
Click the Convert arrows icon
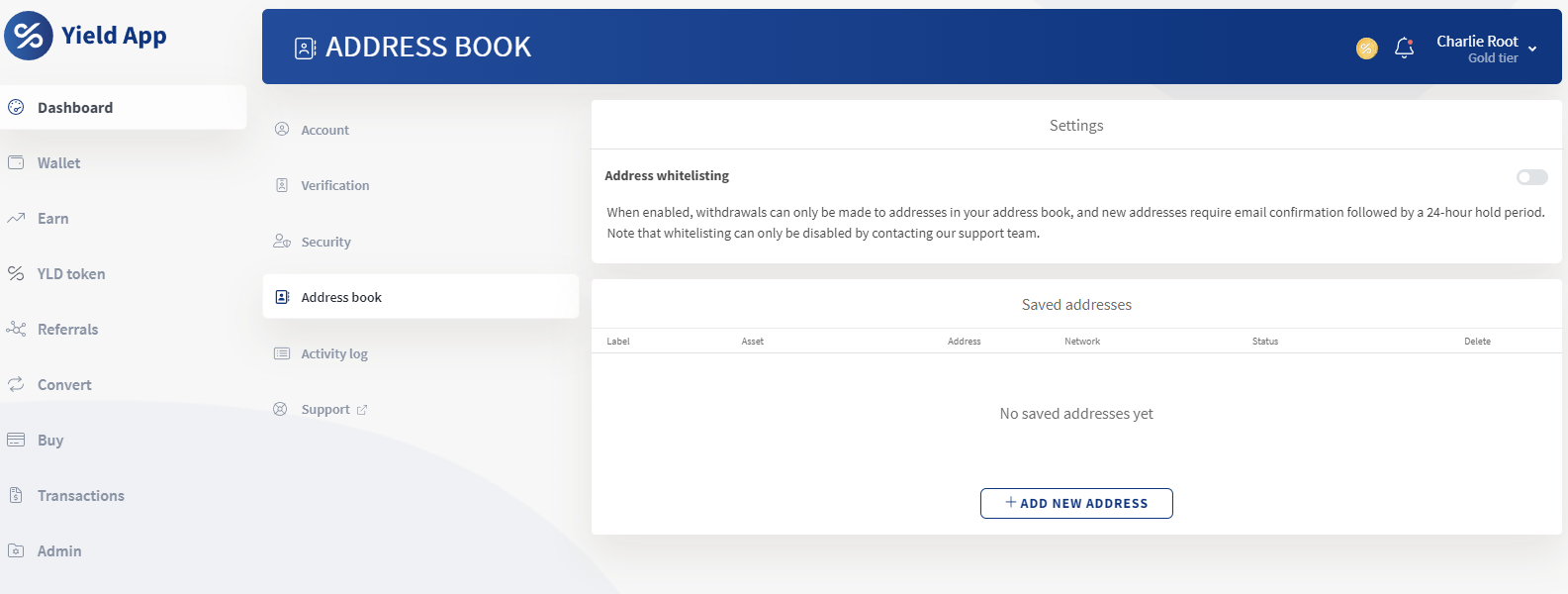[x=16, y=384]
